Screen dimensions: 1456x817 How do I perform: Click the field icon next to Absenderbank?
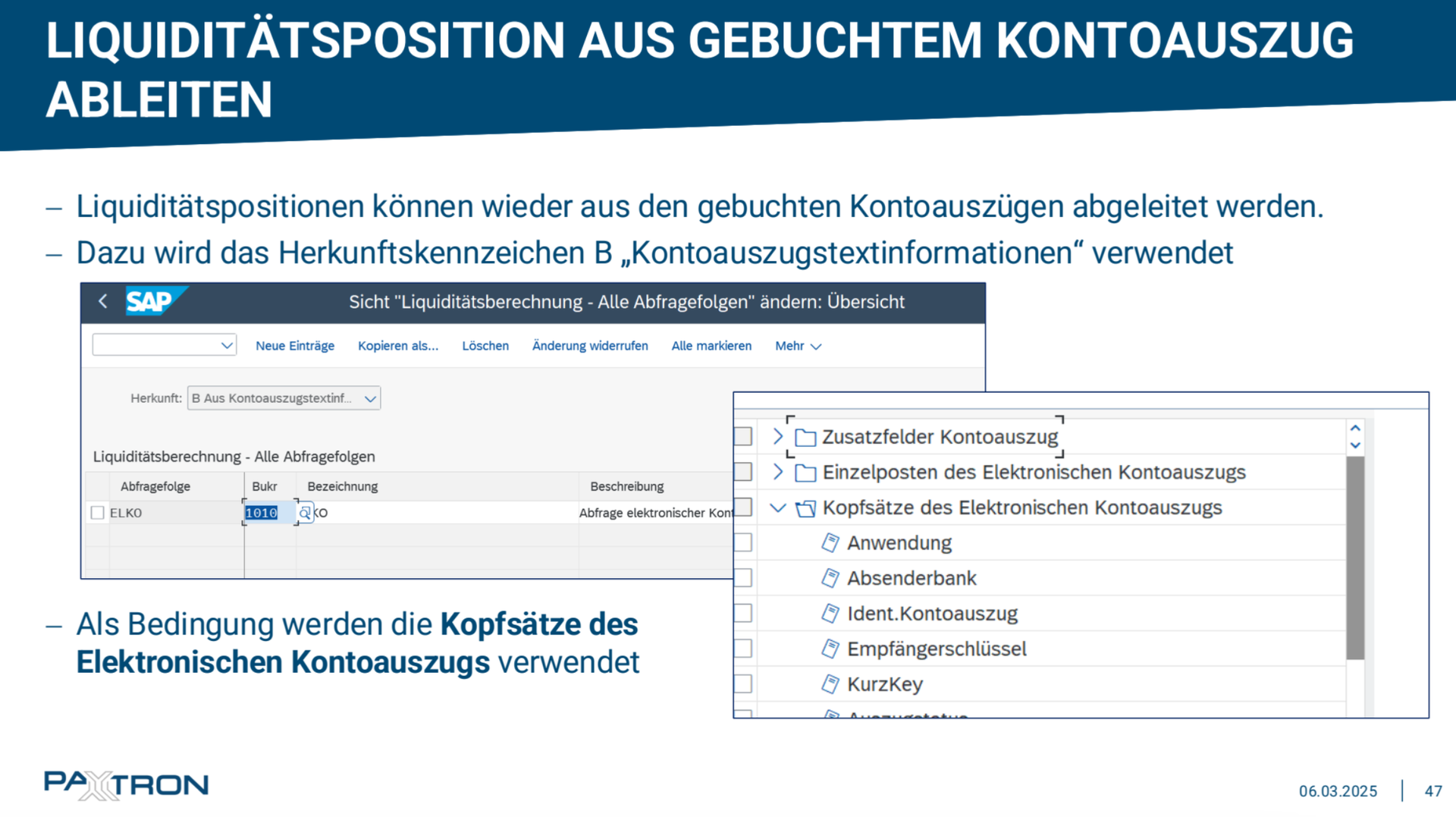pyautogui.click(x=830, y=579)
